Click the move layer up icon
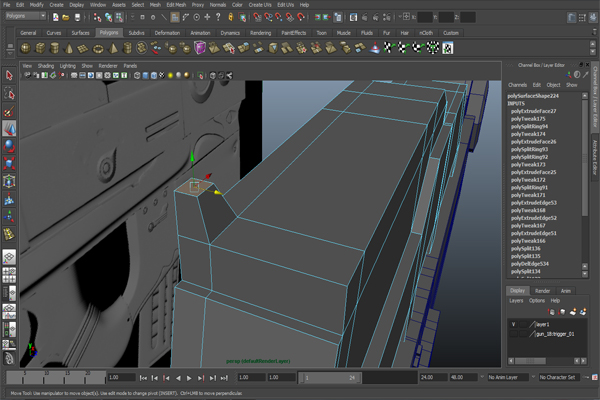Image resolution: width=600 pixels, height=400 pixels. 551,312
